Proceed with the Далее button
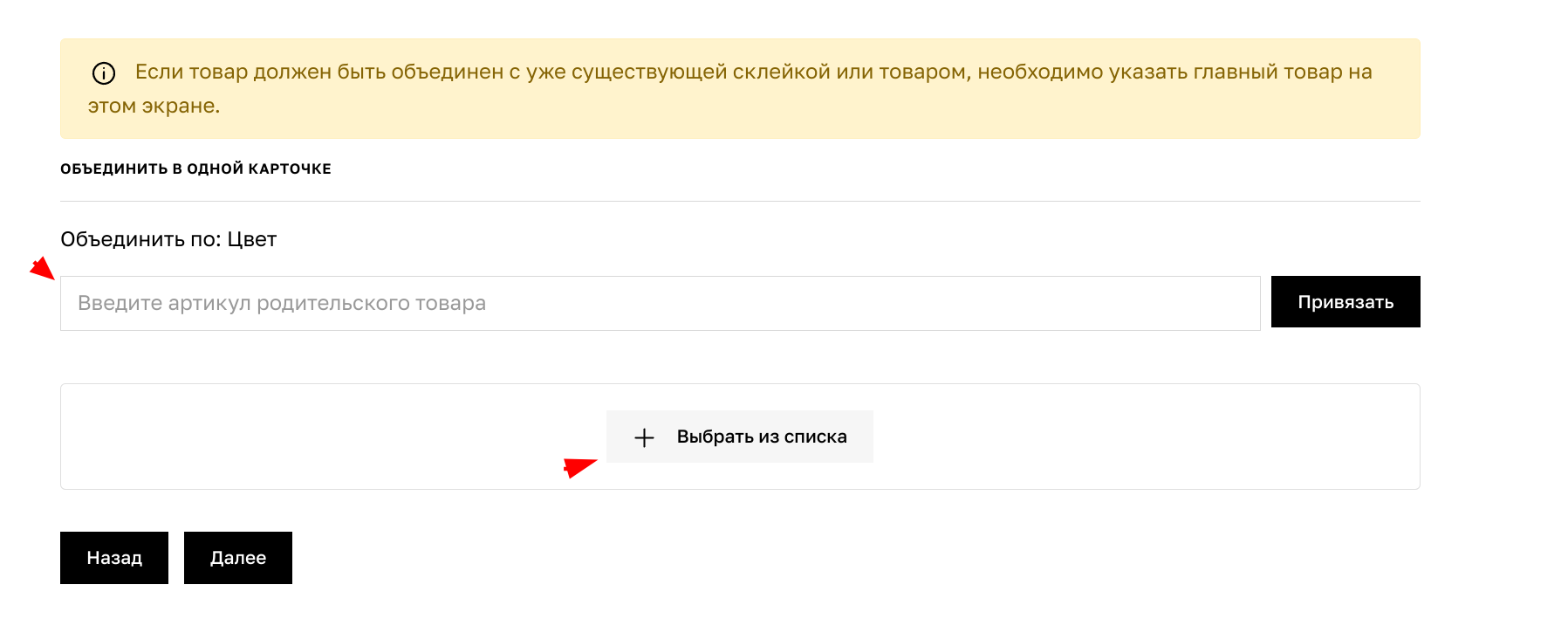Viewport: 1568px width, 626px height. click(x=238, y=558)
